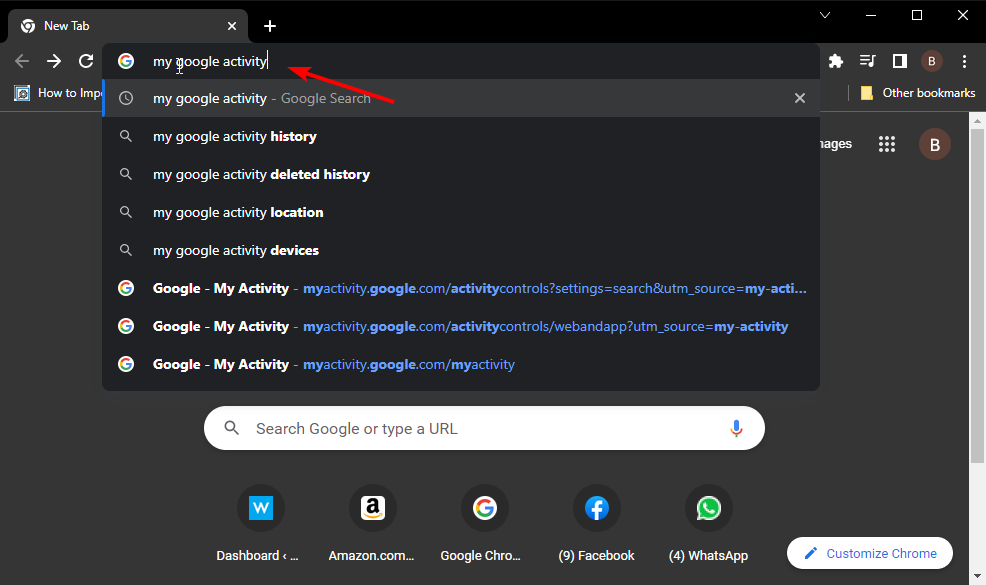Open the Extensions puzzle icon
This screenshot has height=585, width=986.
(x=836, y=61)
